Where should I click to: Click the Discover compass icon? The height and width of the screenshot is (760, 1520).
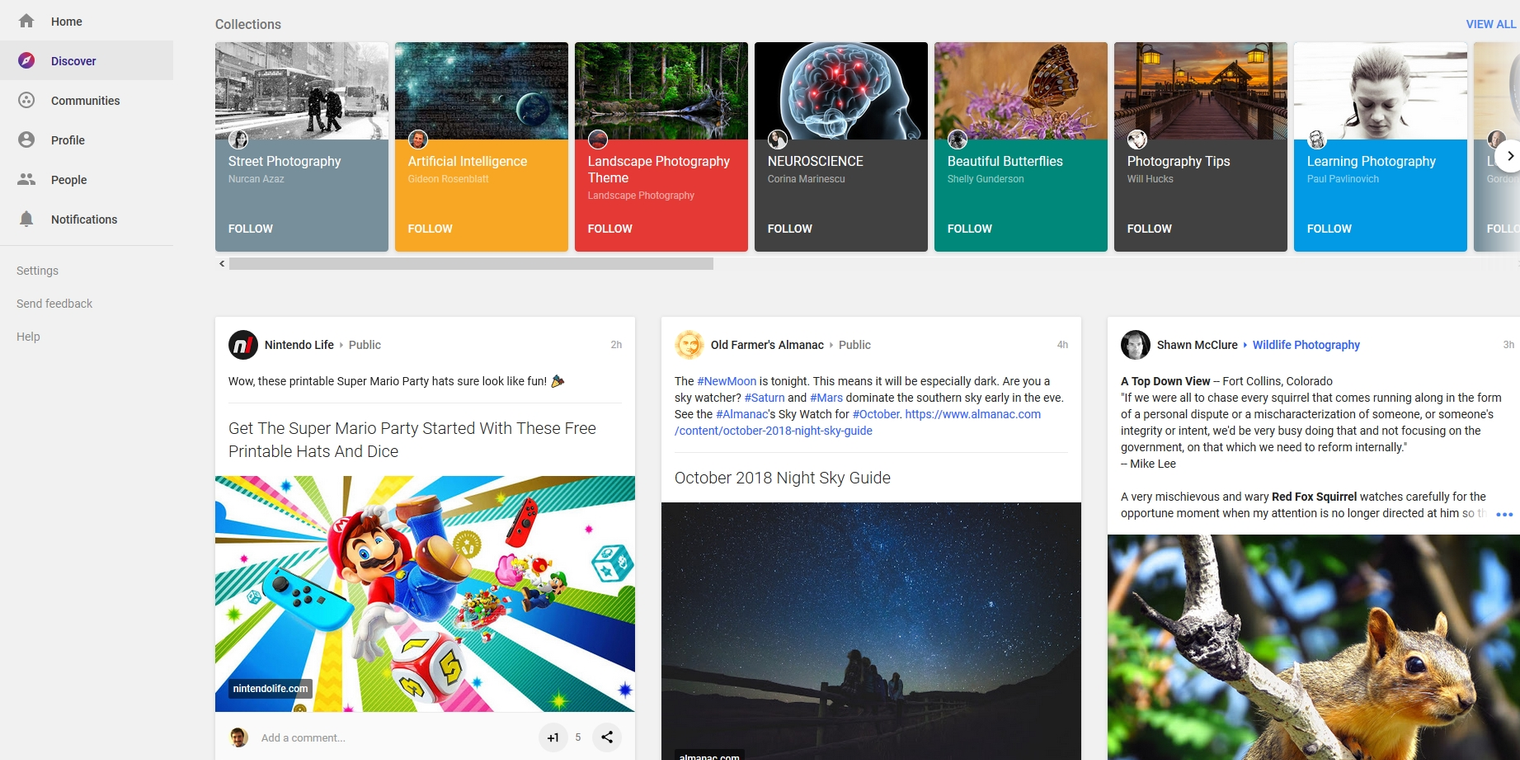(x=27, y=61)
